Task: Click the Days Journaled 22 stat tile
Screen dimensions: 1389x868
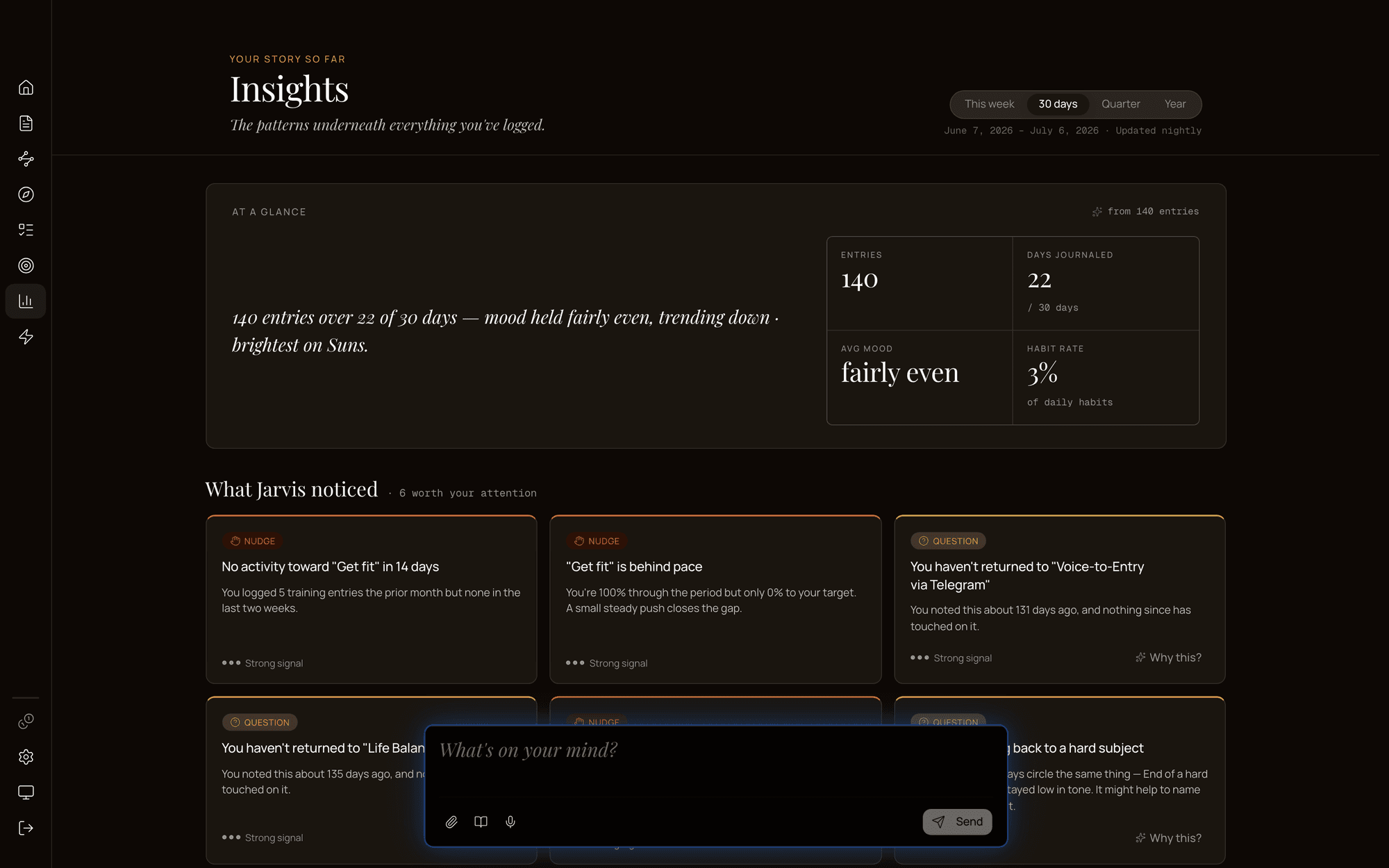Action: click(1106, 283)
